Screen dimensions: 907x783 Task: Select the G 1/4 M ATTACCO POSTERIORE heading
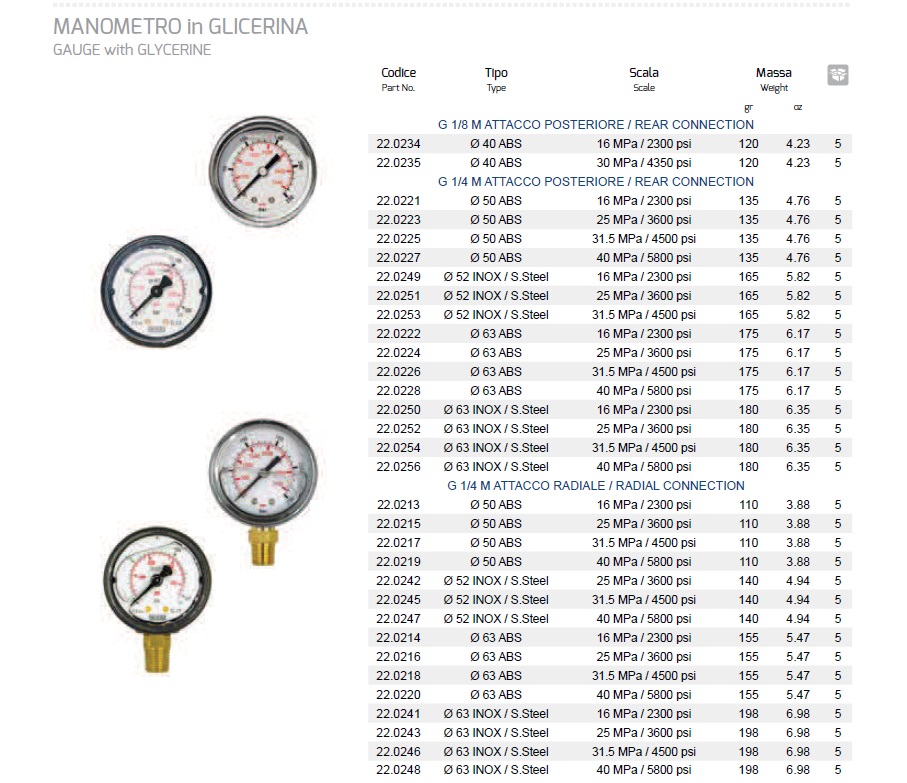pyautogui.click(x=596, y=182)
